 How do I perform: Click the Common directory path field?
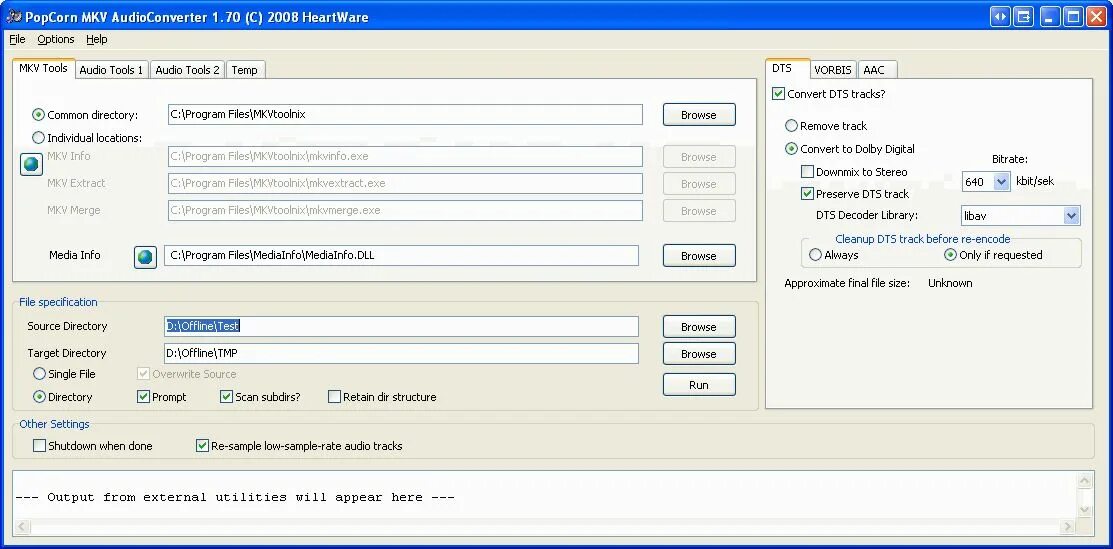[x=405, y=114]
